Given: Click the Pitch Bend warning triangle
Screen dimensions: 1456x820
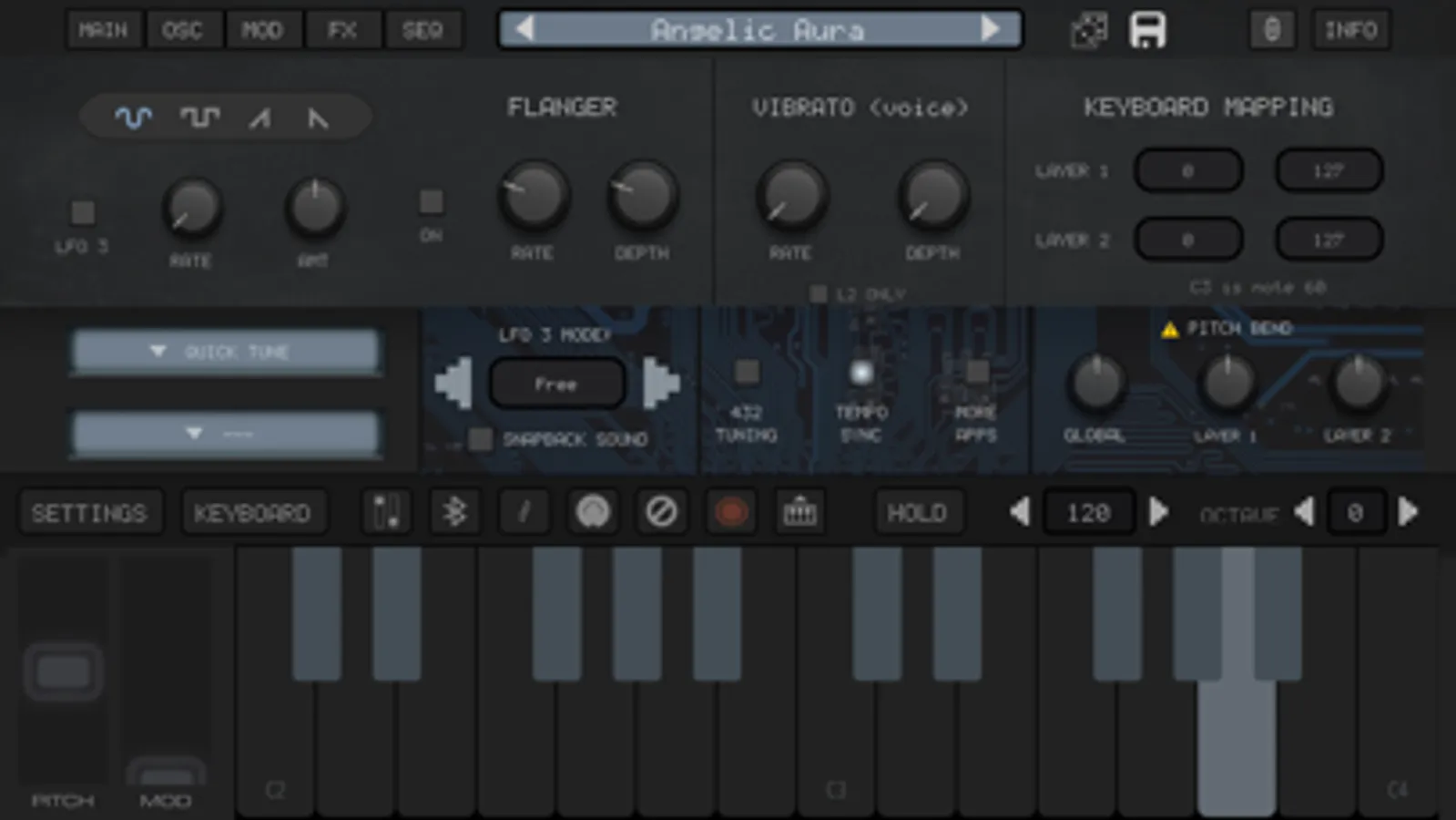Looking at the screenshot, I should pyautogui.click(x=1170, y=329).
